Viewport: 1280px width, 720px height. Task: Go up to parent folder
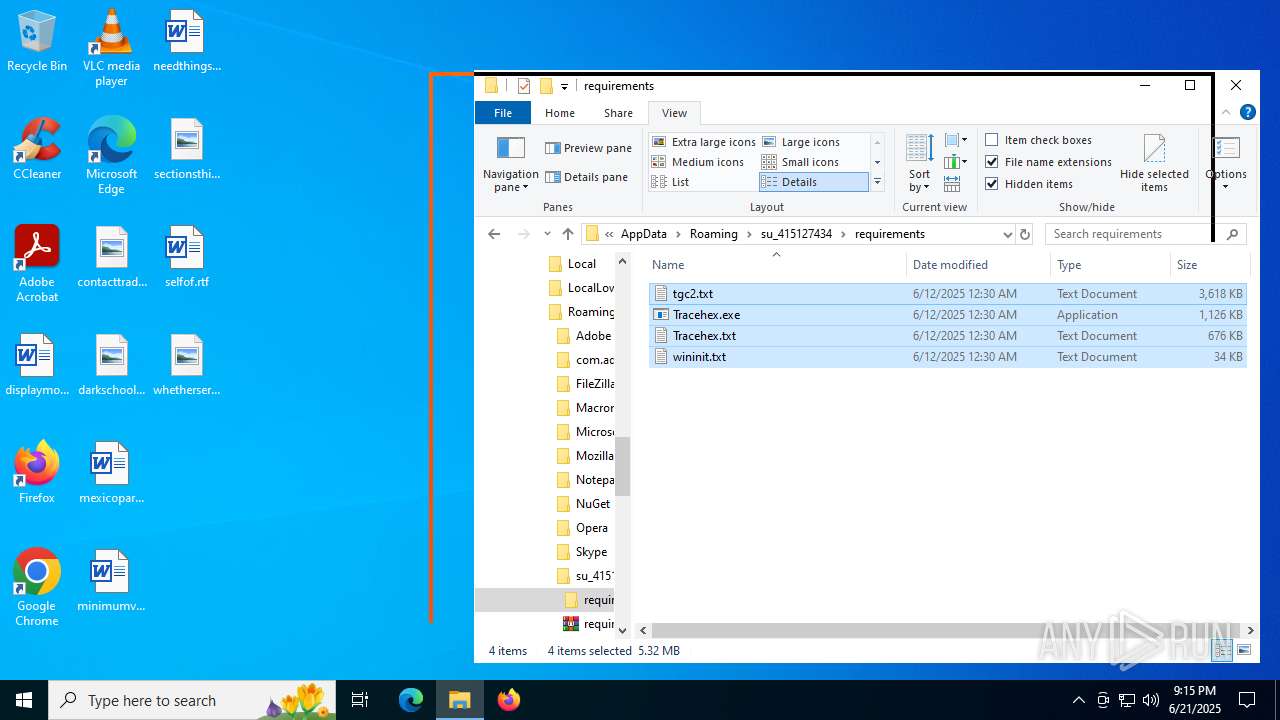pyautogui.click(x=568, y=234)
